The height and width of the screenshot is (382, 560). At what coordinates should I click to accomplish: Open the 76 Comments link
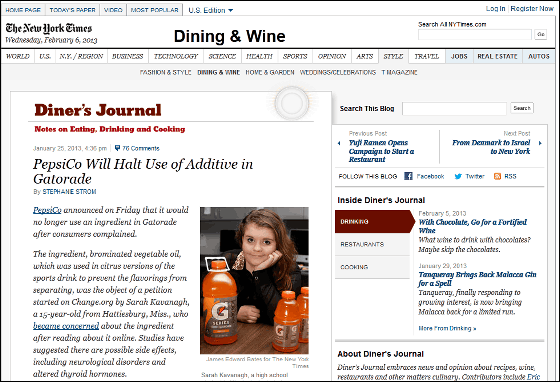coord(141,148)
